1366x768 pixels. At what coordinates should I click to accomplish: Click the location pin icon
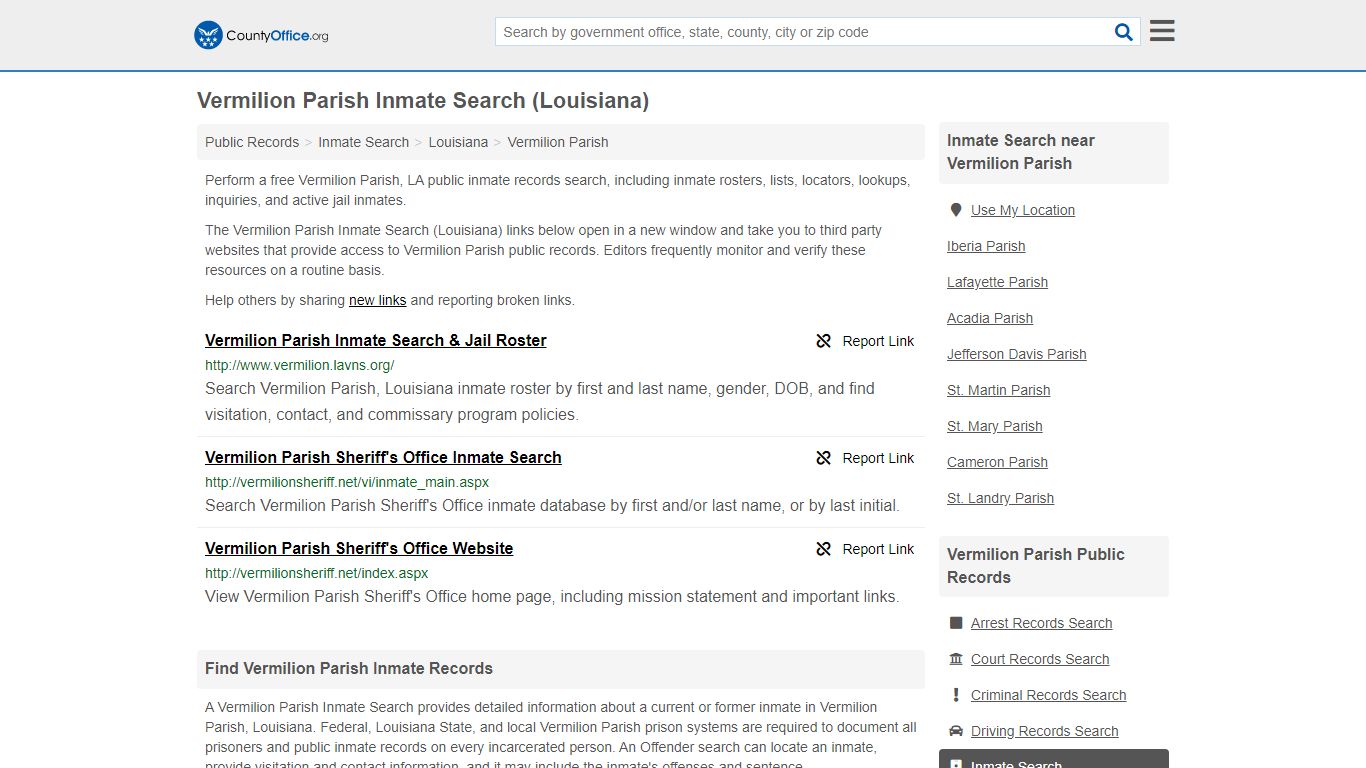(956, 210)
